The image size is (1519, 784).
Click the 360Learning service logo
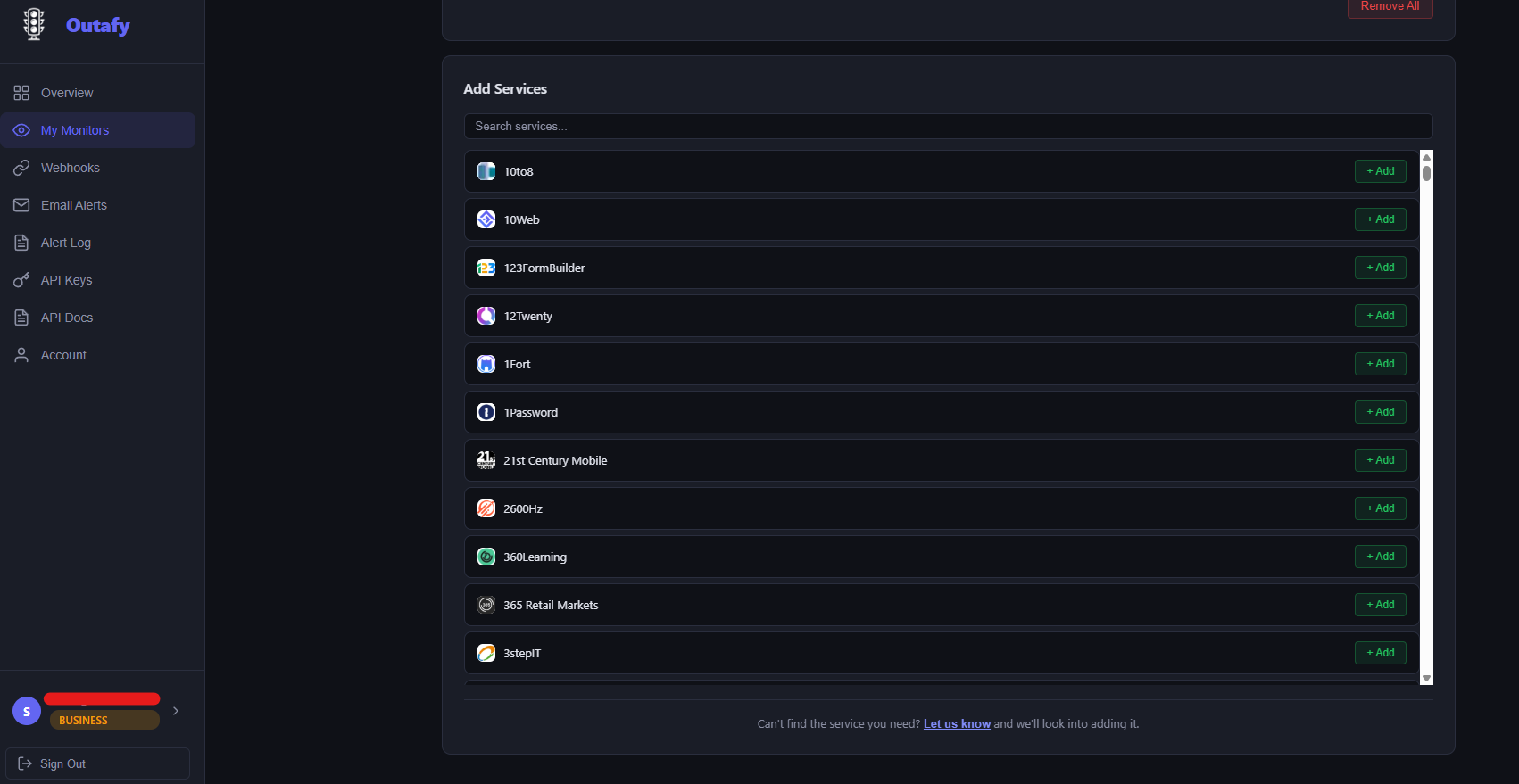point(486,557)
